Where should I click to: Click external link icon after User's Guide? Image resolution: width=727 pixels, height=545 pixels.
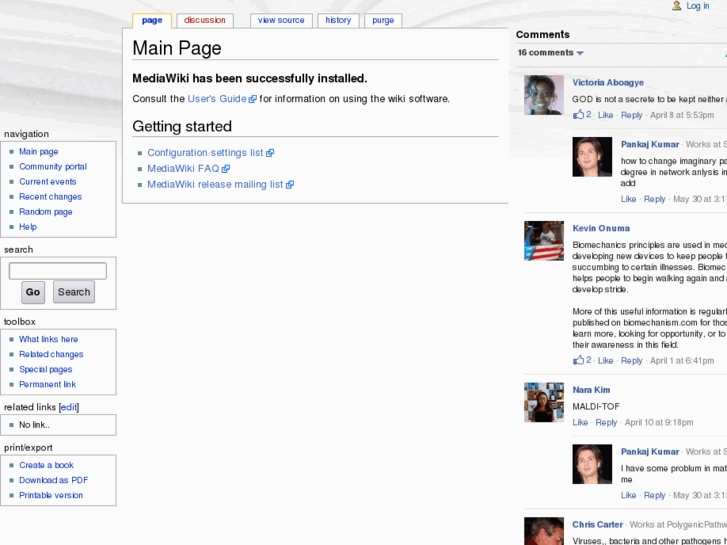coord(253,99)
